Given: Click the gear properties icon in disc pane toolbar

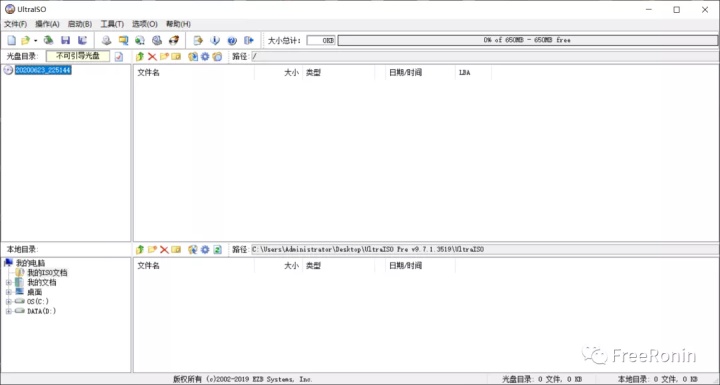Looking at the screenshot, I should [x=205, y=57].
